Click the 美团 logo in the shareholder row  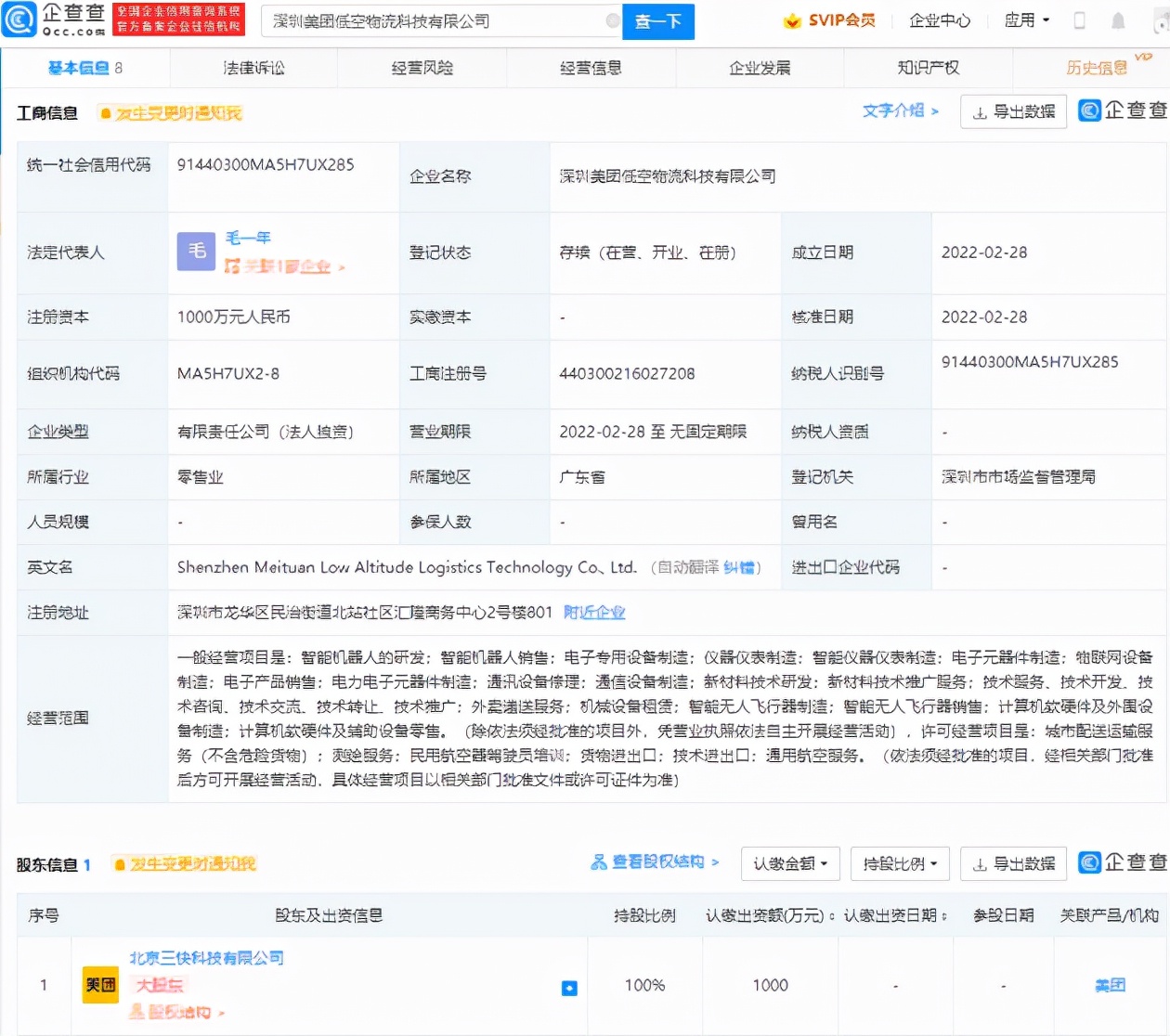[99, 985]
